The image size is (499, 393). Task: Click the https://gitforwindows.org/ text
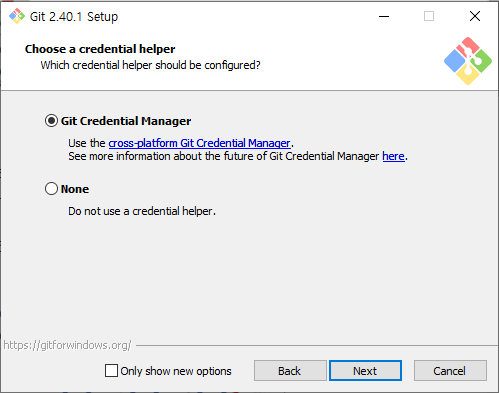(67, 345)
